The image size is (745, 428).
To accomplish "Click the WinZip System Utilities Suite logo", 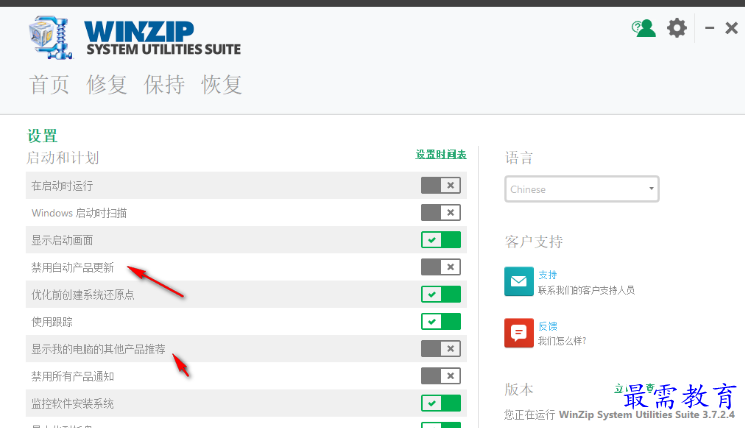I will 135,38.
